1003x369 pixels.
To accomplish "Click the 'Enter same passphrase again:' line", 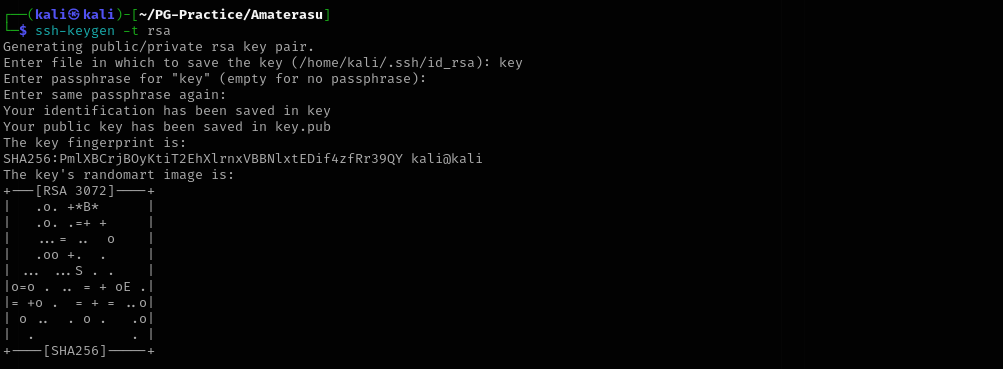I will point(115,95).
